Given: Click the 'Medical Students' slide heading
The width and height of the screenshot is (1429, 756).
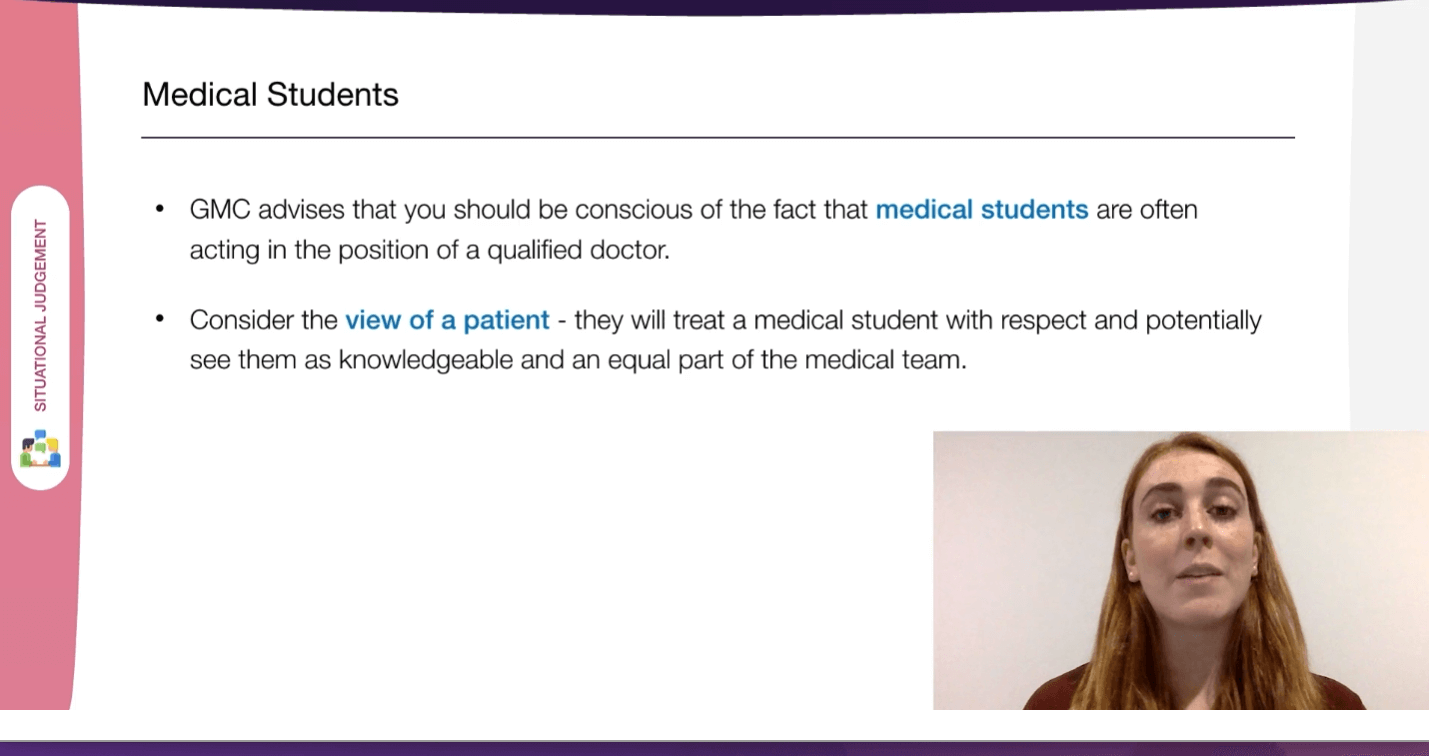Looking at the screenshot, I should click(x=270, y=95).
